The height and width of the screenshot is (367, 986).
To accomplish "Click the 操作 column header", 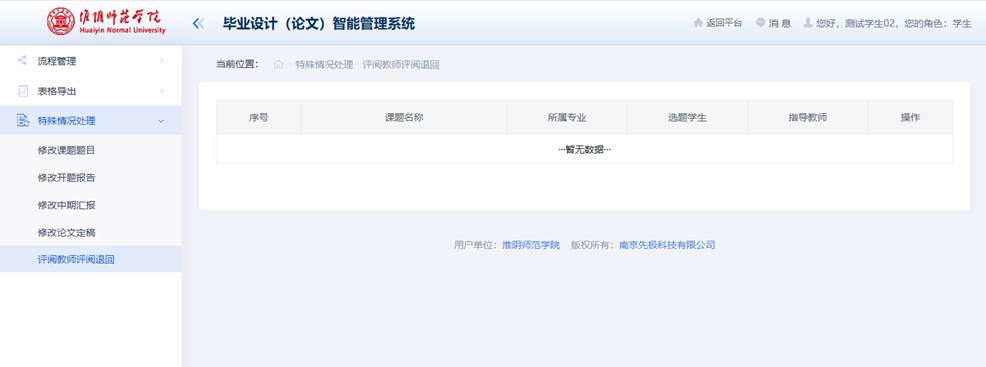I will coord(910,118).
